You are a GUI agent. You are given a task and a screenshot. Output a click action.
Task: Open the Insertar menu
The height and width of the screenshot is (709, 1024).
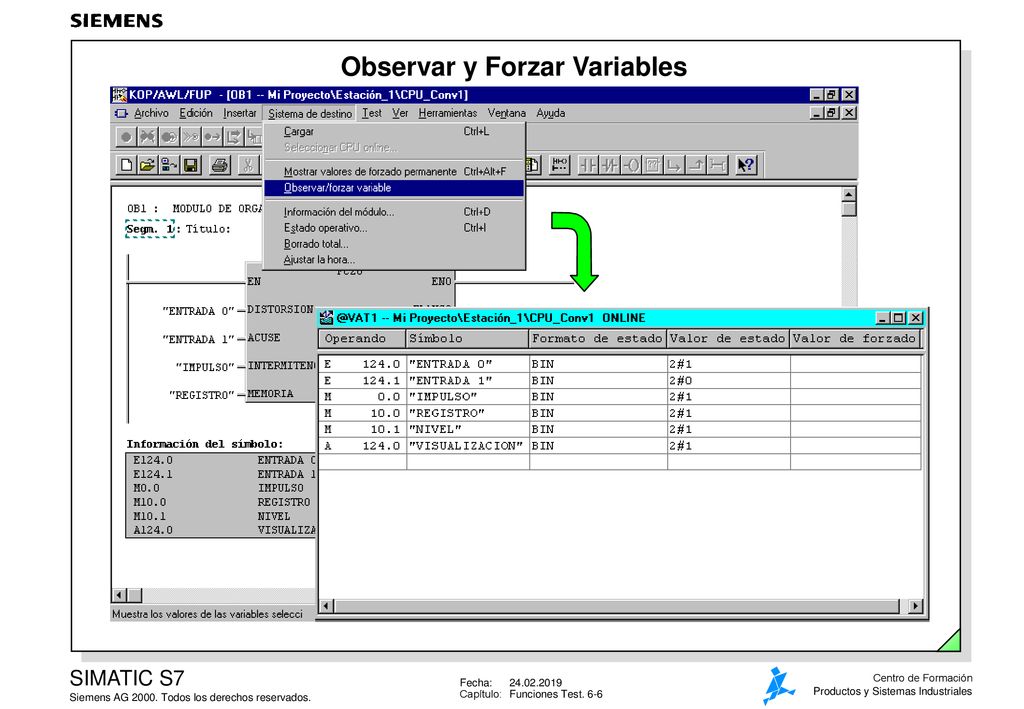click(x=240, y=113)
